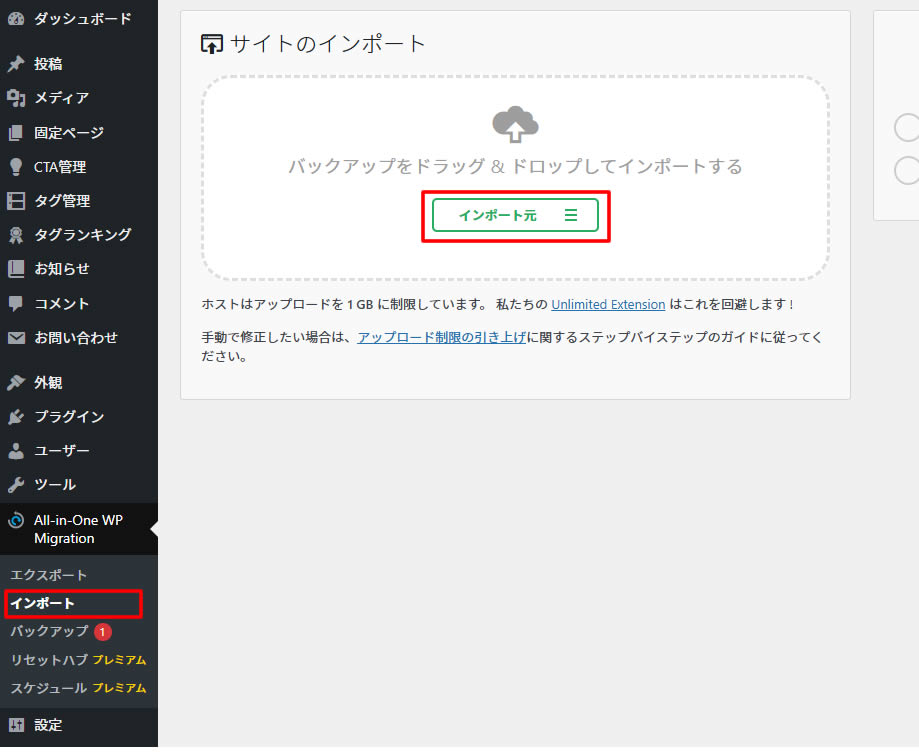Click the お問い合わせ envelope icon
The height and width of the screenshot is (752, 919).
point(16,337)
